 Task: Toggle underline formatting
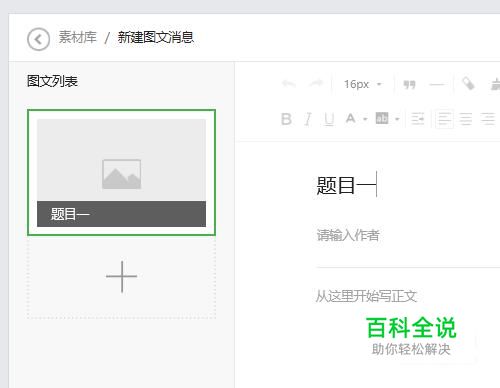pos(329,119)
